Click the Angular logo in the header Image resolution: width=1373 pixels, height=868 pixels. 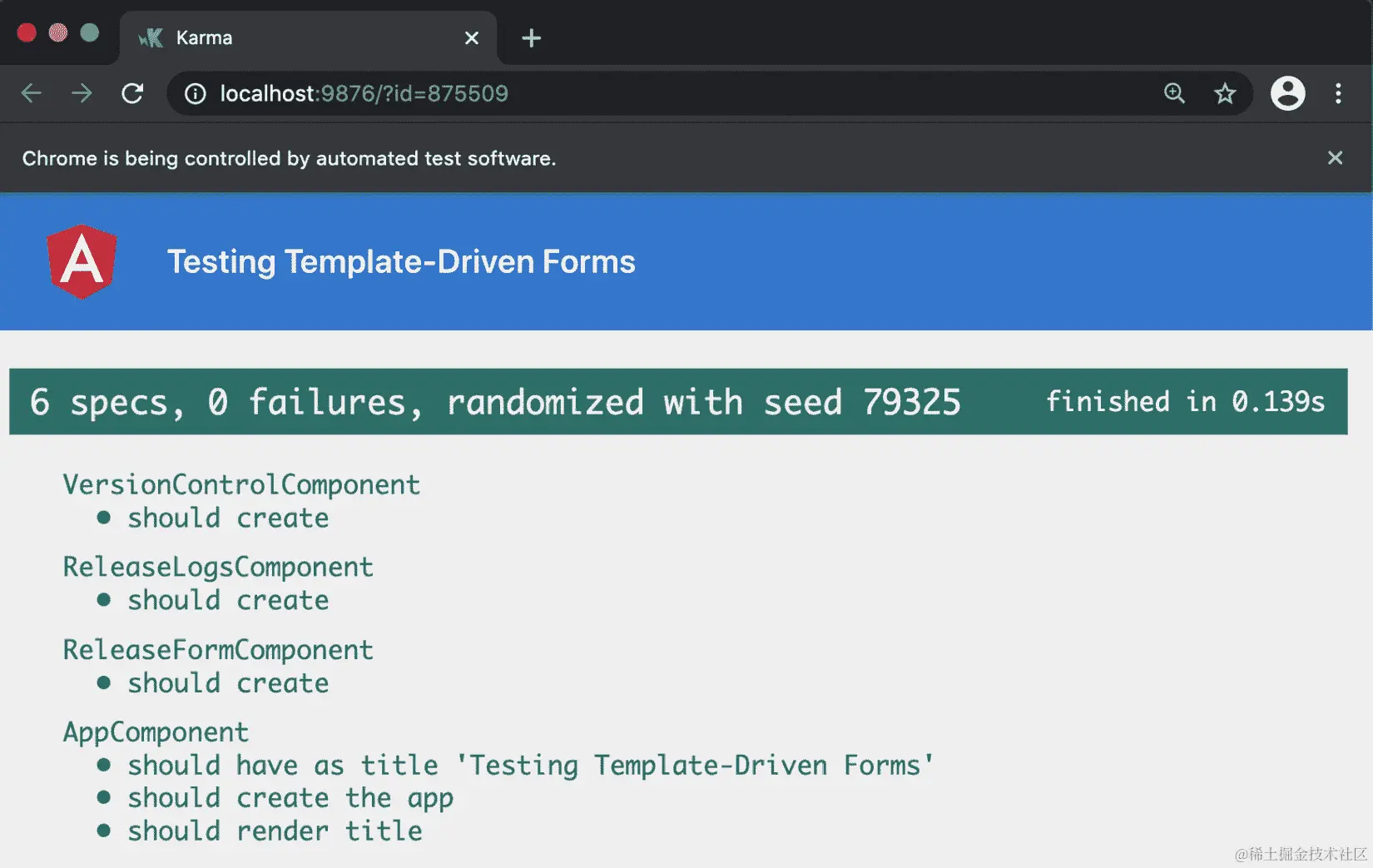[x=82, y=261]
